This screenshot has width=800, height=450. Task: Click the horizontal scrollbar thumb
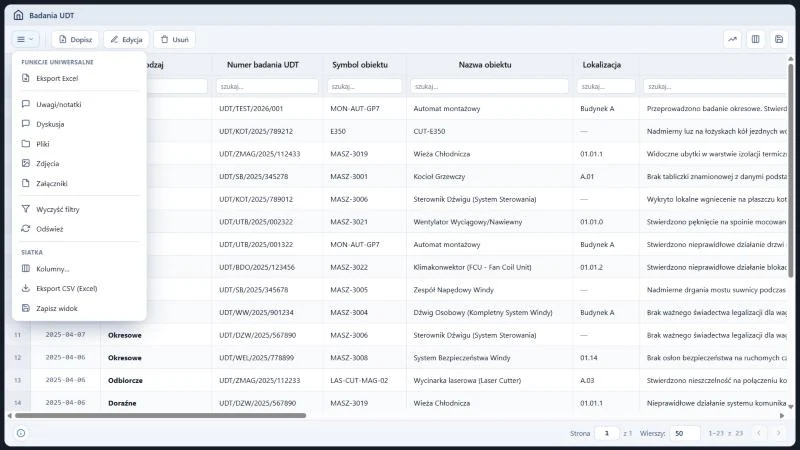[160, 416]
